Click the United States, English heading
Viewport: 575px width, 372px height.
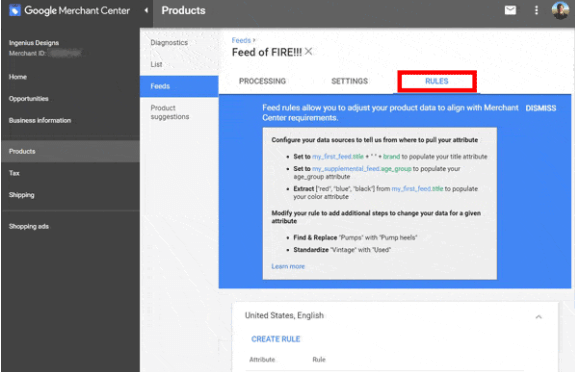284,316
